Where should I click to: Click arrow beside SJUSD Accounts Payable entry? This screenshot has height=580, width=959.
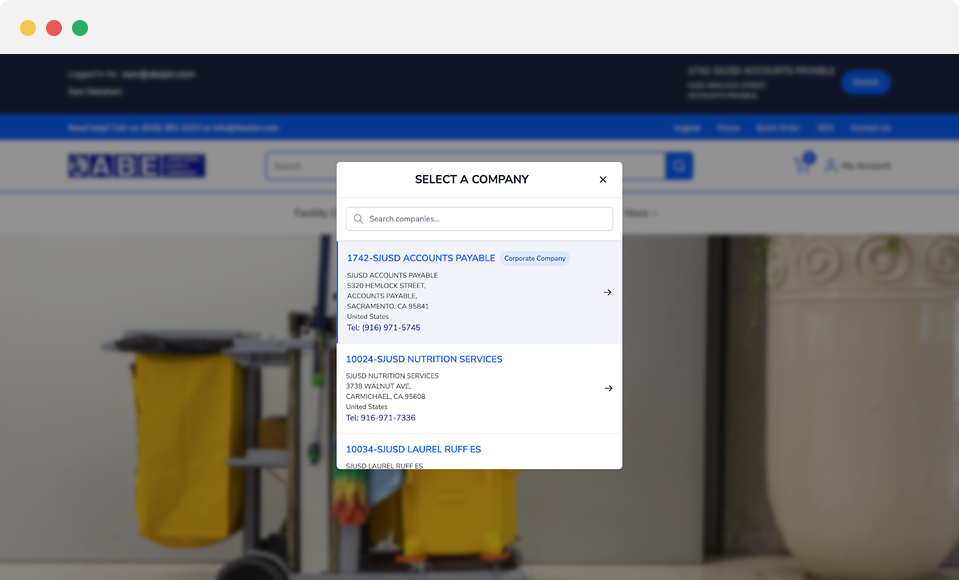607,292
